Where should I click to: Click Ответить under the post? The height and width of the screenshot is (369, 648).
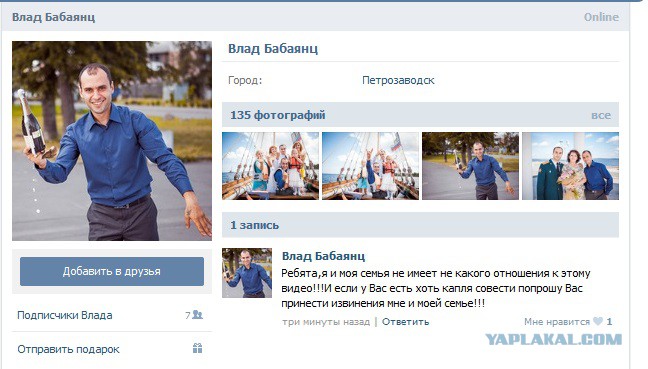[405, 321]
